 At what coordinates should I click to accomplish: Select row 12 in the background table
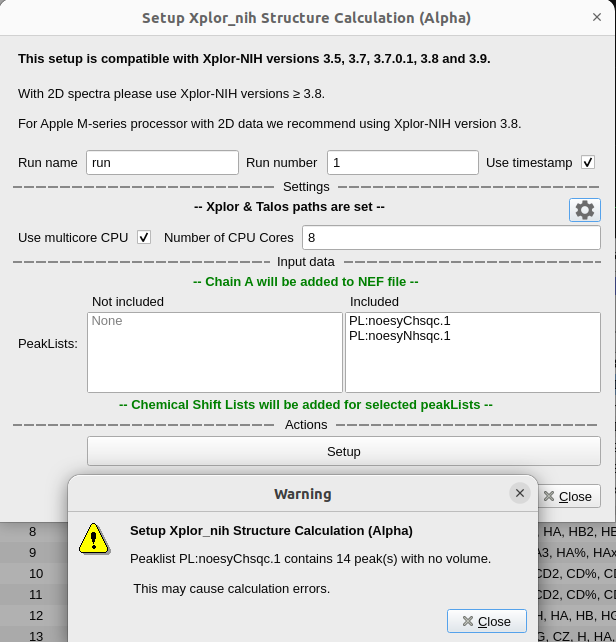(x=36, y=615)
